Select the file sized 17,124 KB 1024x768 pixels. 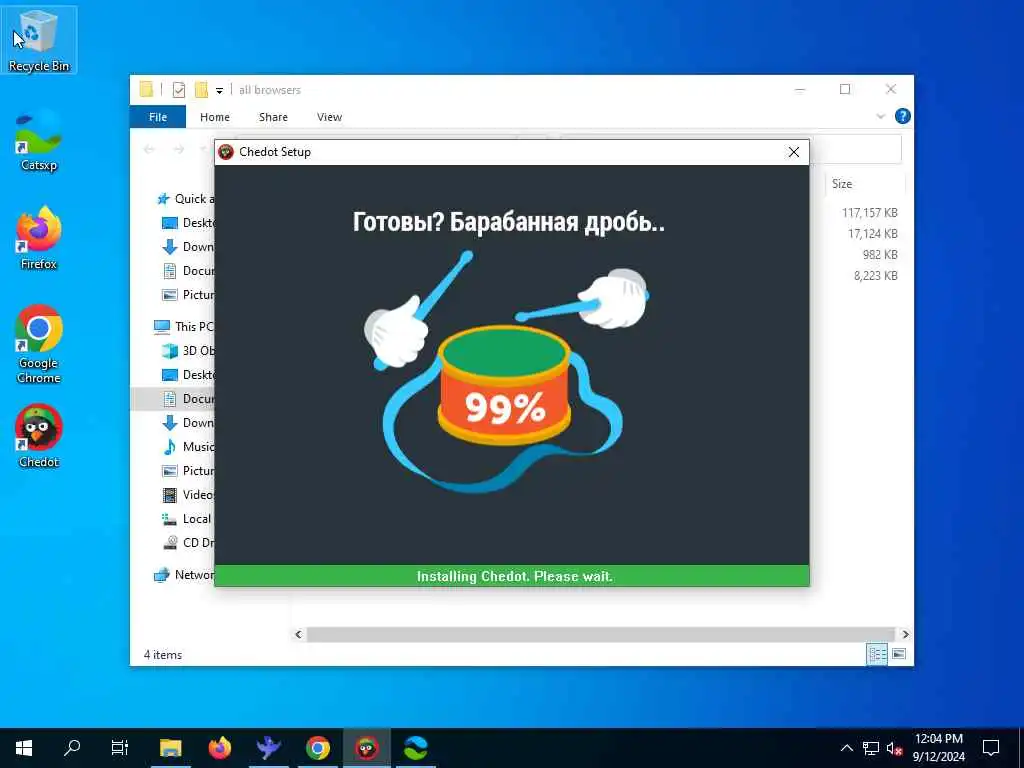(x=872, y=234)
